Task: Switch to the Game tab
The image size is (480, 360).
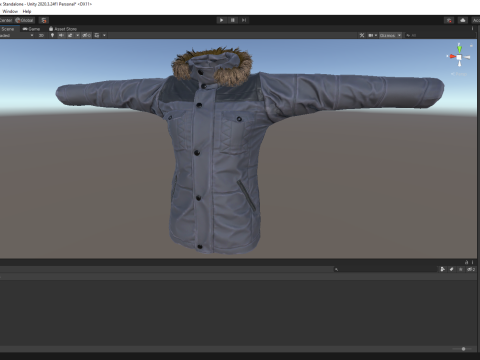Action: coord(31,29)
